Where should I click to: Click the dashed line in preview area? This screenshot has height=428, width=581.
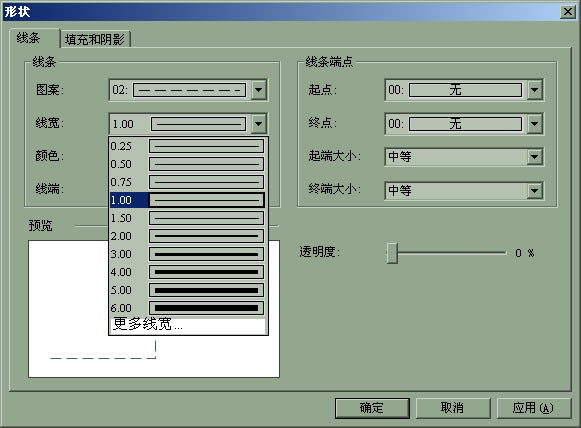[102, 358]
